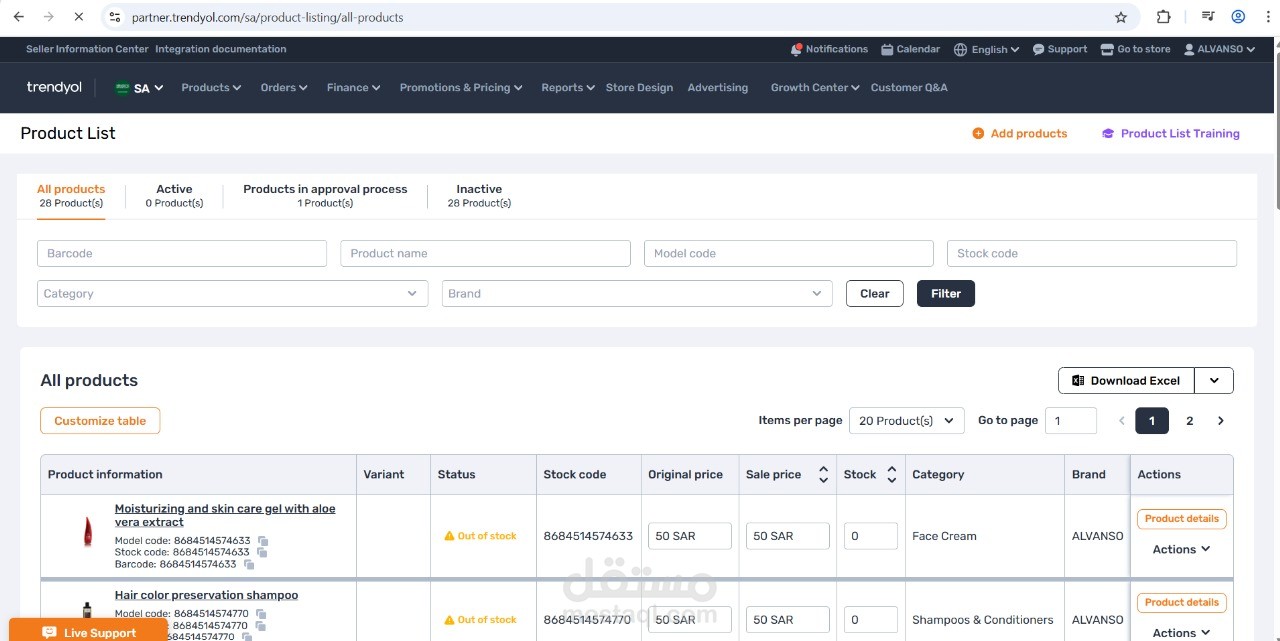Apply filters with Filter button
This screenshot has height=641, width=1280.
pos(946,294)
